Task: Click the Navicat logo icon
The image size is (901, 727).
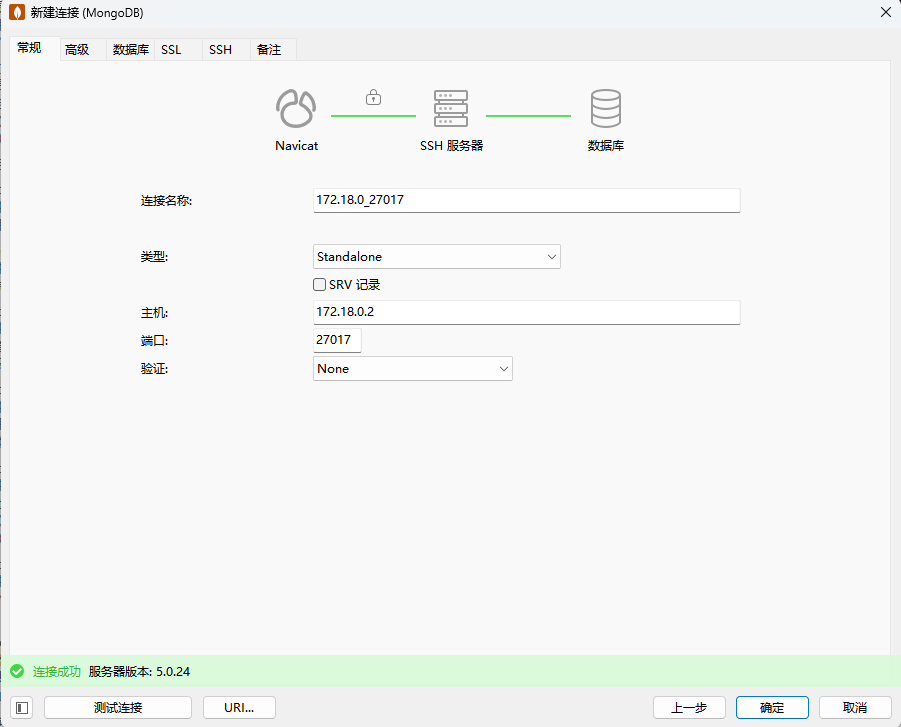Action: pyautogui.click(x=296, y=108)
